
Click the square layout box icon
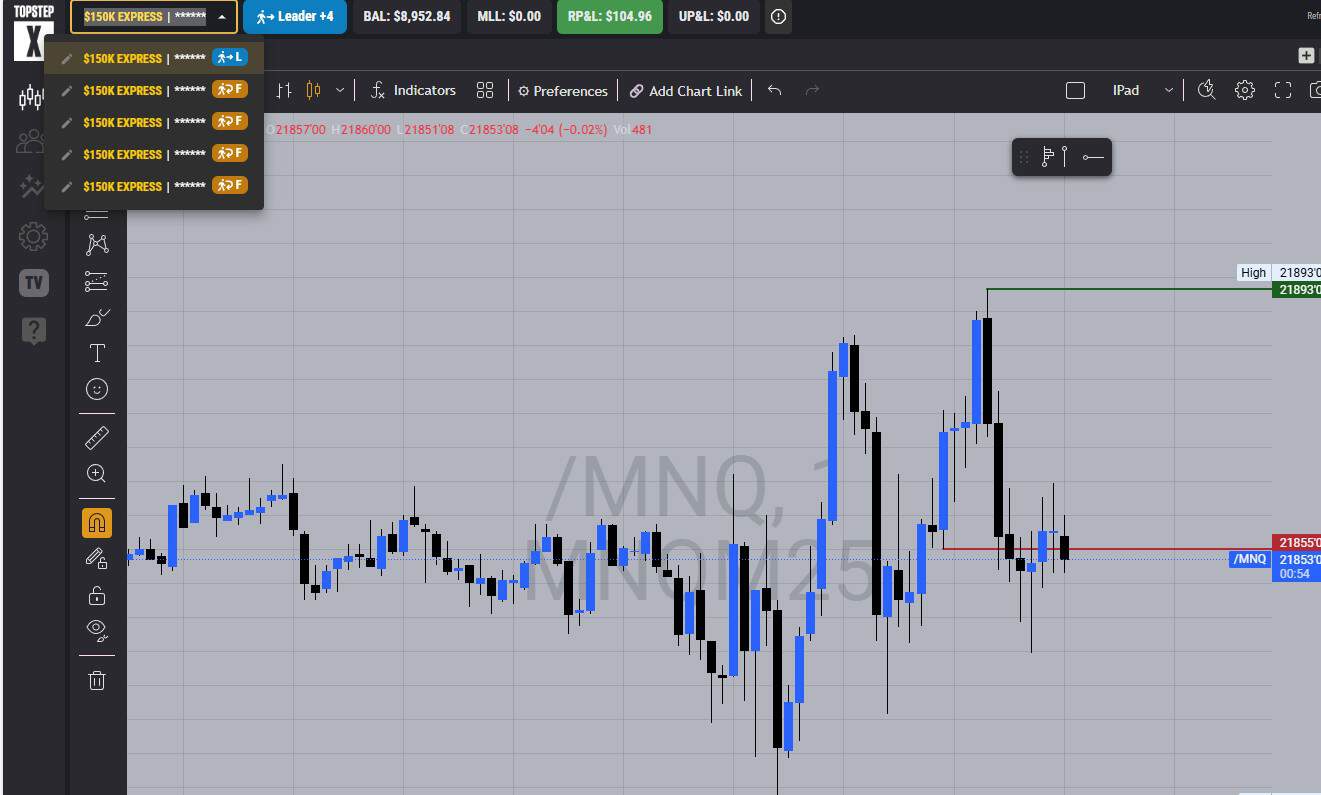pyautogui.click(x=1076, y=91)
